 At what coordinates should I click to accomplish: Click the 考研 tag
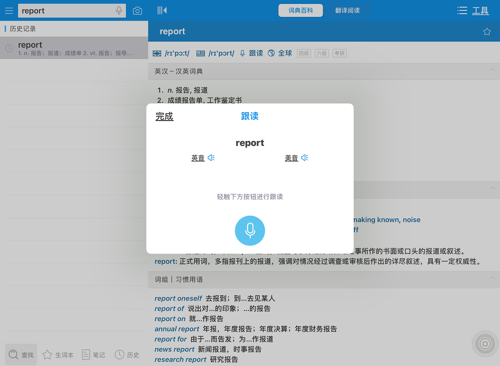(340, 53)
